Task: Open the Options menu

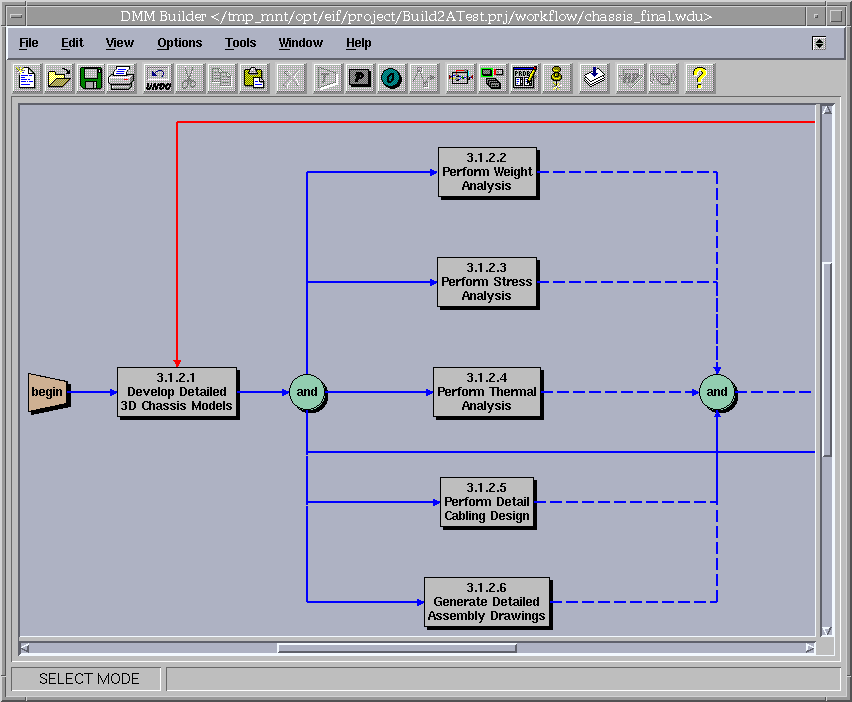Action: point(179,43)
